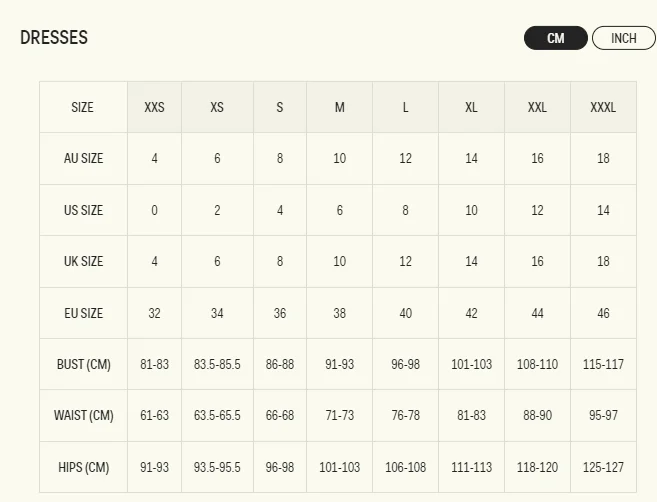
Task: Click the EU SIZE row label
Action: (83, 313)
